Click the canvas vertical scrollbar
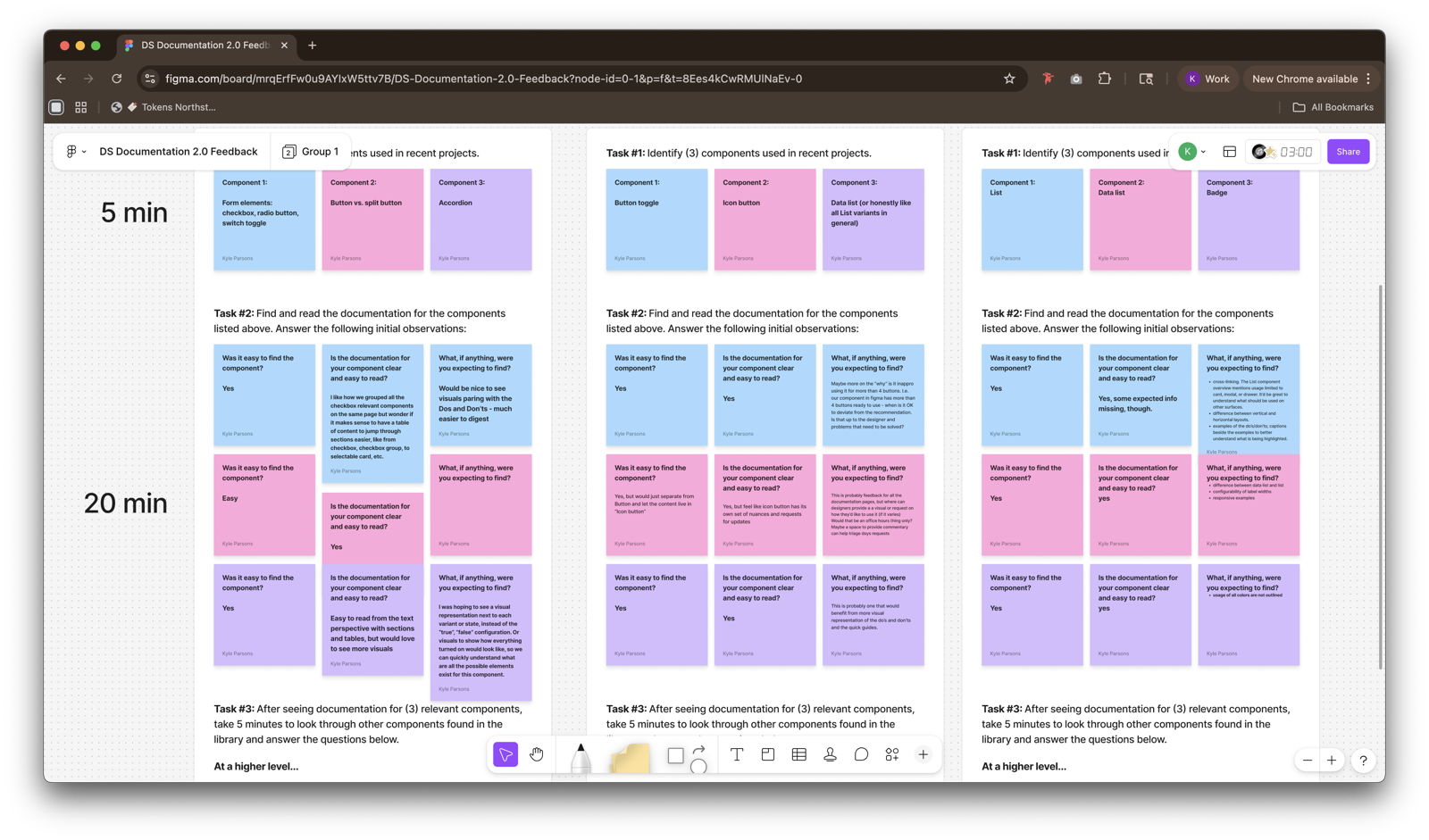The image size is (1429, 840). click(1381, 478)
